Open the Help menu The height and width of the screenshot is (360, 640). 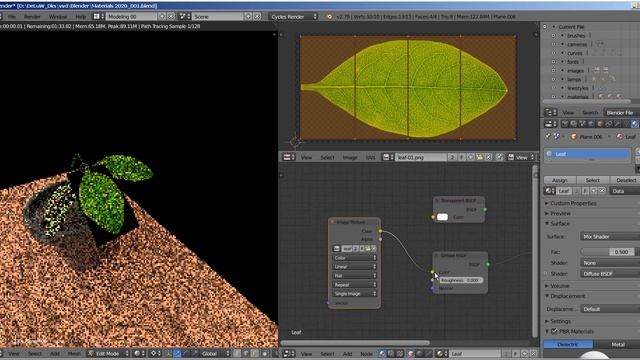click(81, 17)
